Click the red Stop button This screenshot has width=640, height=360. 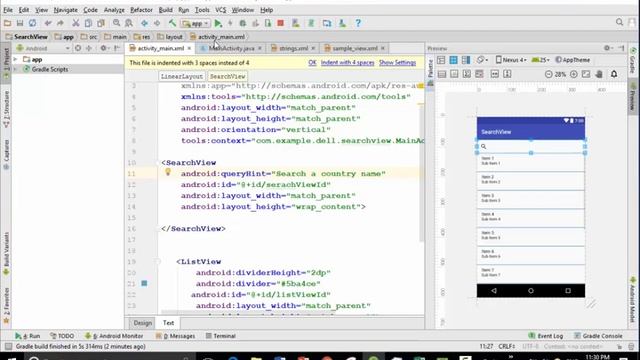click(280, 23)
